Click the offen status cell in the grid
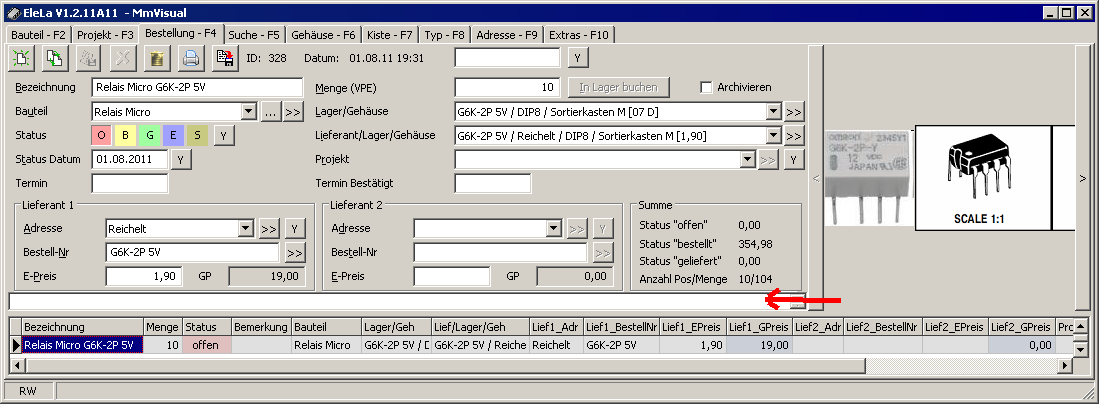Viewport: 1099px width, 404px height. coord(206,344)
